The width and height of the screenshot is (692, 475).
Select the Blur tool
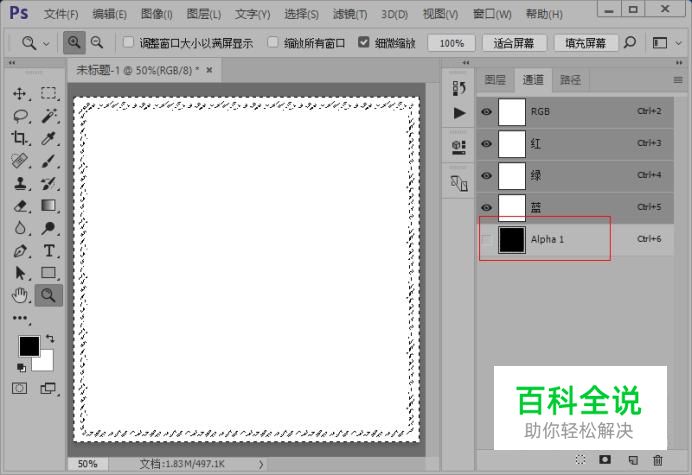[x=19, y=228]
